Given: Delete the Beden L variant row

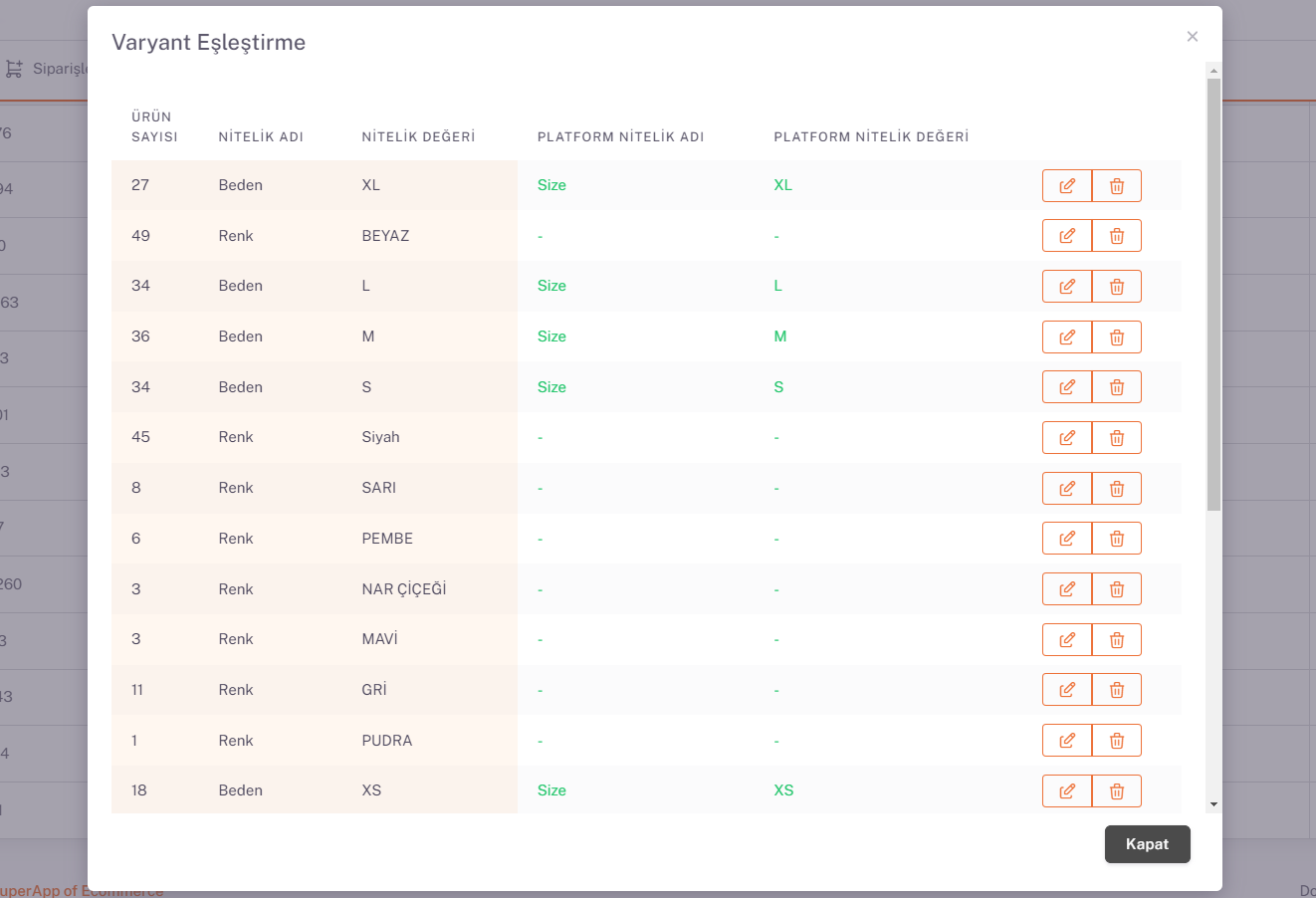Looking at the screenshot, I should 1117,286.
